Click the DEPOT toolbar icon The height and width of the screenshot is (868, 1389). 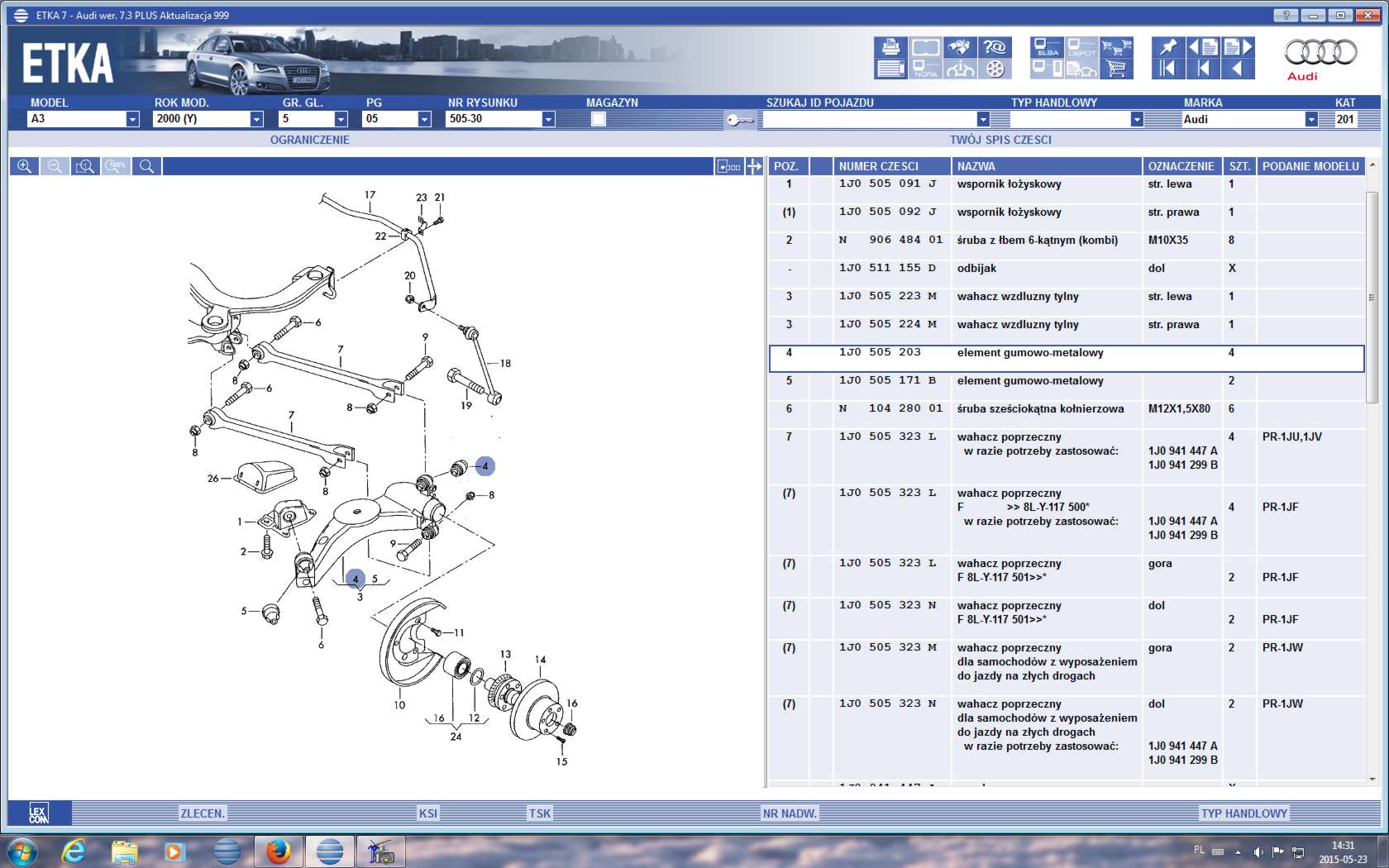(x=1082, y=47)
